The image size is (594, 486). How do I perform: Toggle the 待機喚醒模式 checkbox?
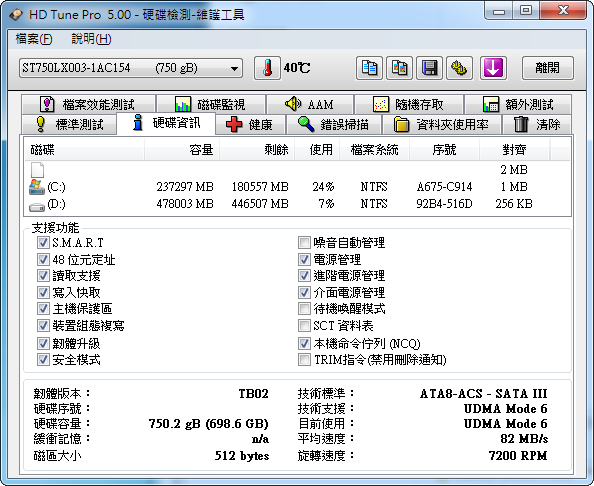(x=304, y=308)
